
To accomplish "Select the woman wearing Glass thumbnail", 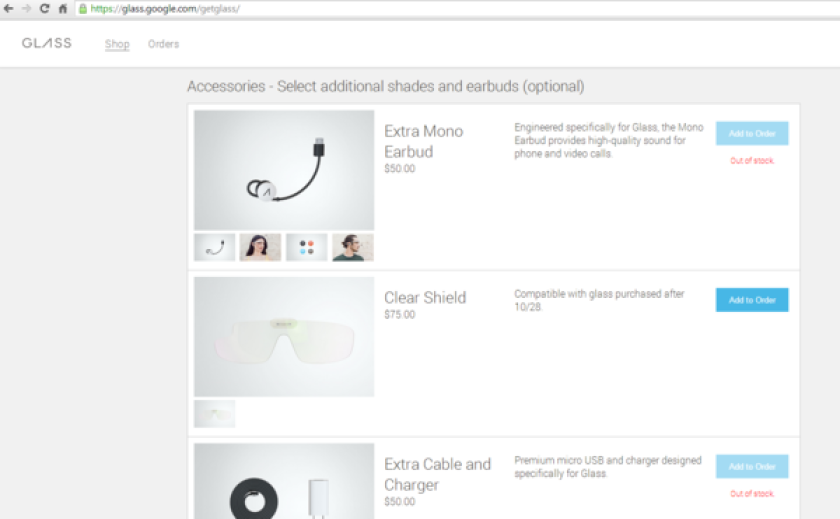I will coord(260,247).
